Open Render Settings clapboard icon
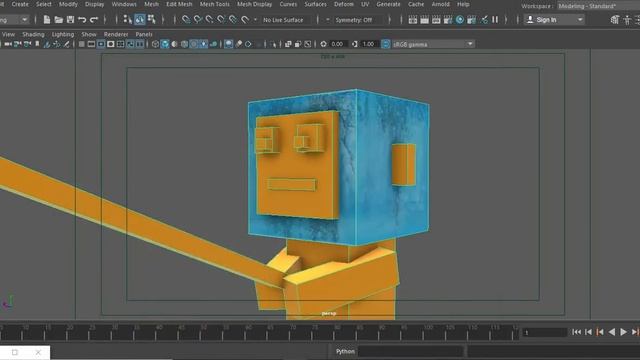Image resolution: width=640 pixels, height=360 pixels. click(x=448, y=20)
